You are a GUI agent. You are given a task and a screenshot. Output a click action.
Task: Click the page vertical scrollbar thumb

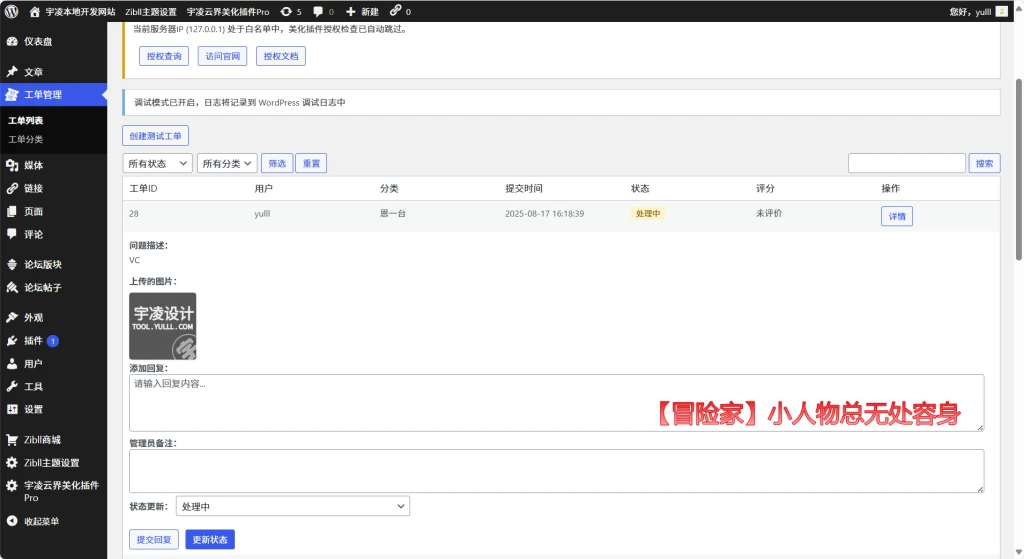[x=1018, y=170]
